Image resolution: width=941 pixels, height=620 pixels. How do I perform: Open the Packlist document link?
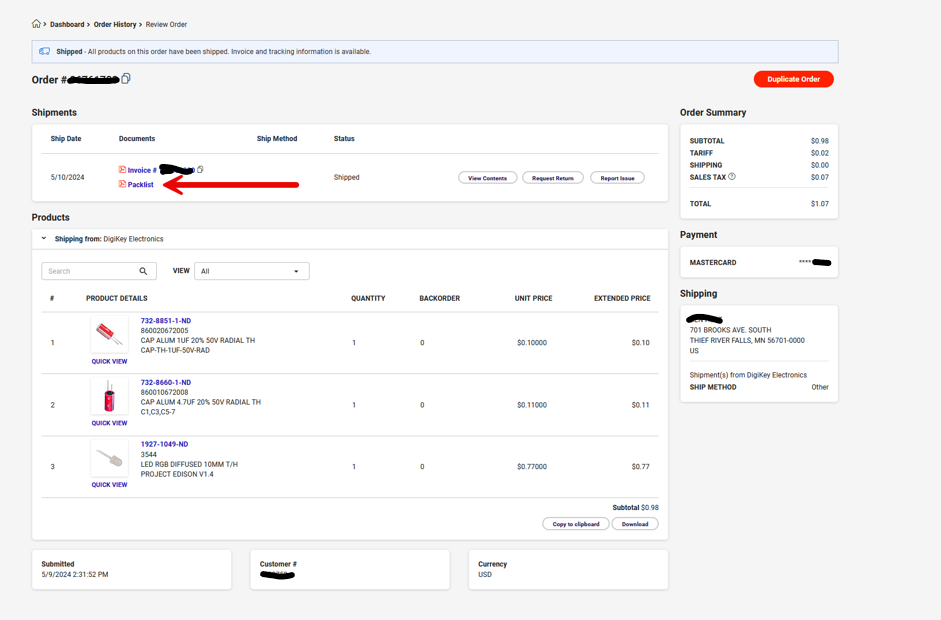140,185
